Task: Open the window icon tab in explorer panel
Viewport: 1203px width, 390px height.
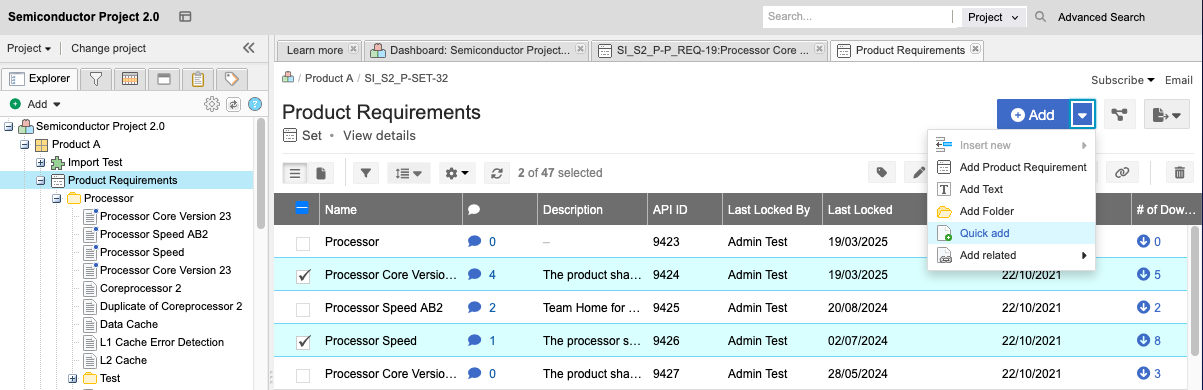Action: pos(163,78)
